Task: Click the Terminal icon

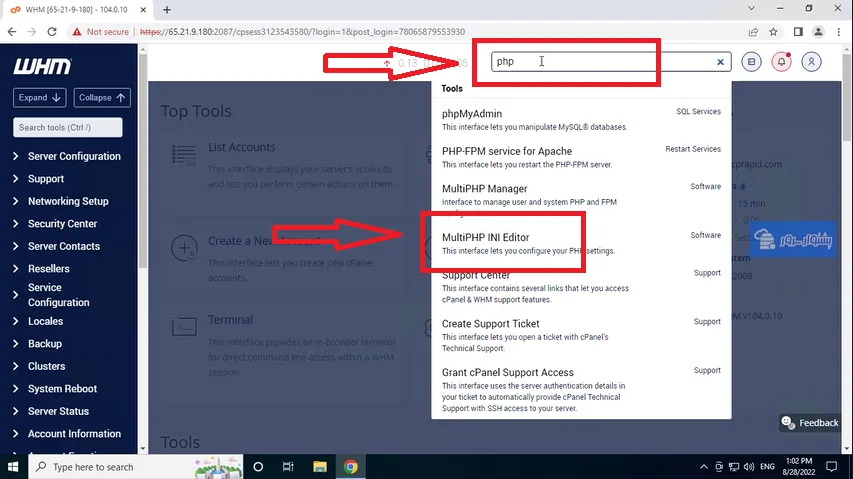Action: coord(184,327)
